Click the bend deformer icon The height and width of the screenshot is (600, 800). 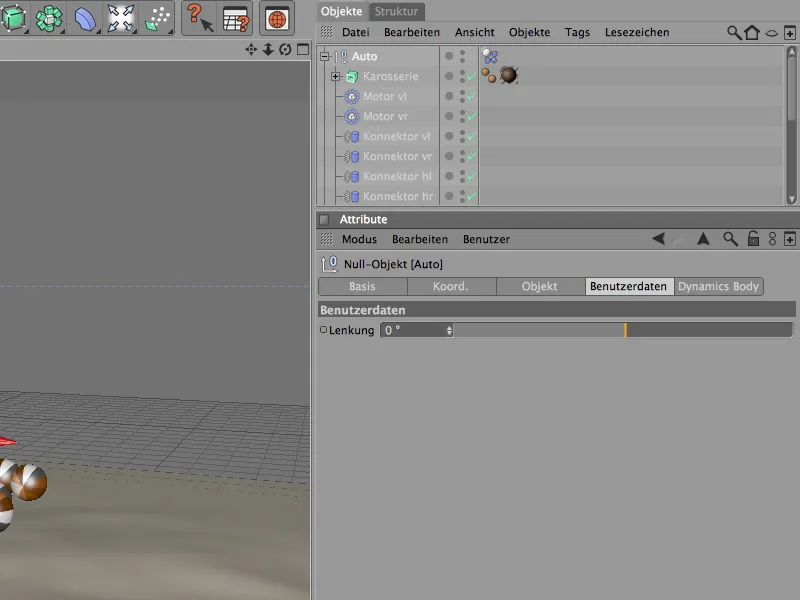84,18
